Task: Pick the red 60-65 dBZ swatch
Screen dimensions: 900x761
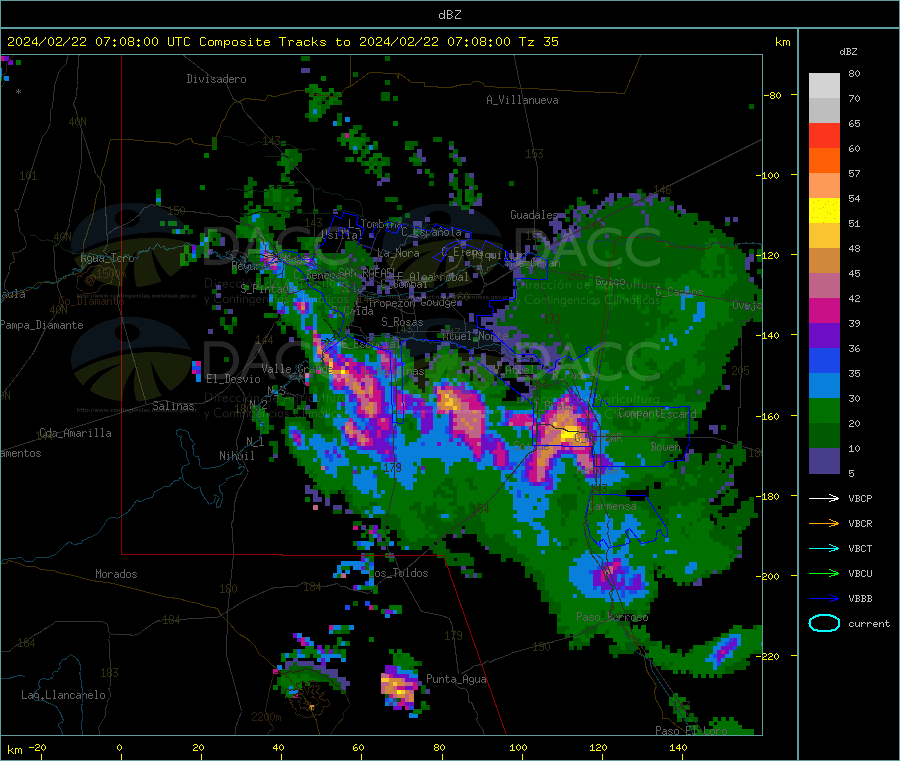Action: [x=824, y=135]
